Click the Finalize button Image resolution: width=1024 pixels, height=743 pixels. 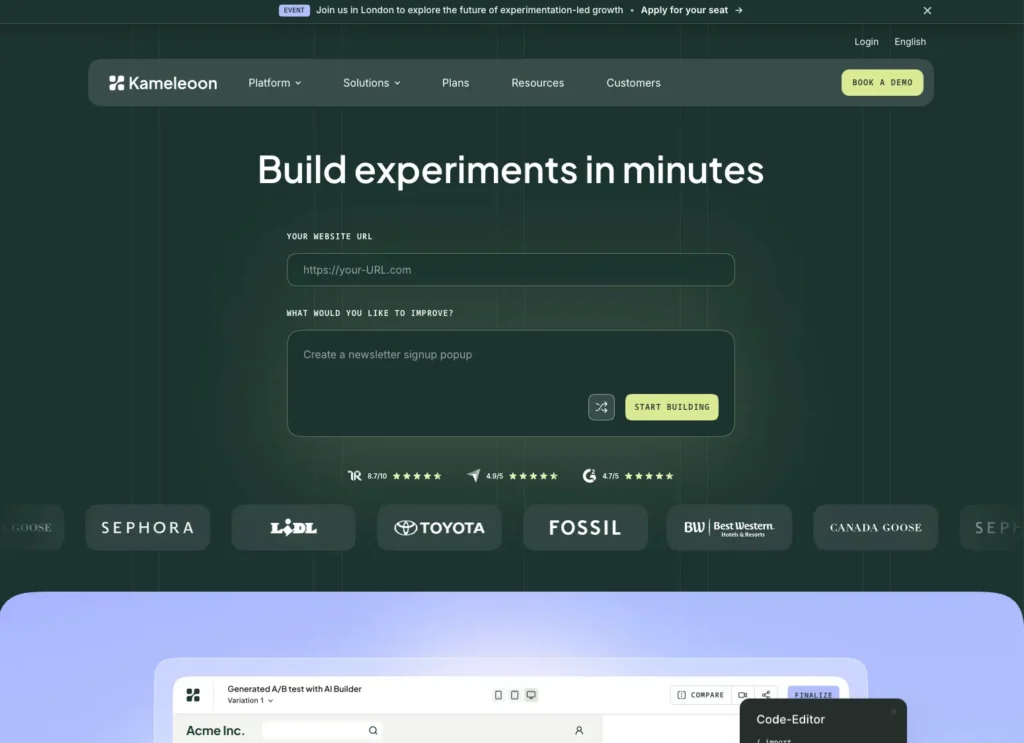tap(813, 695)
